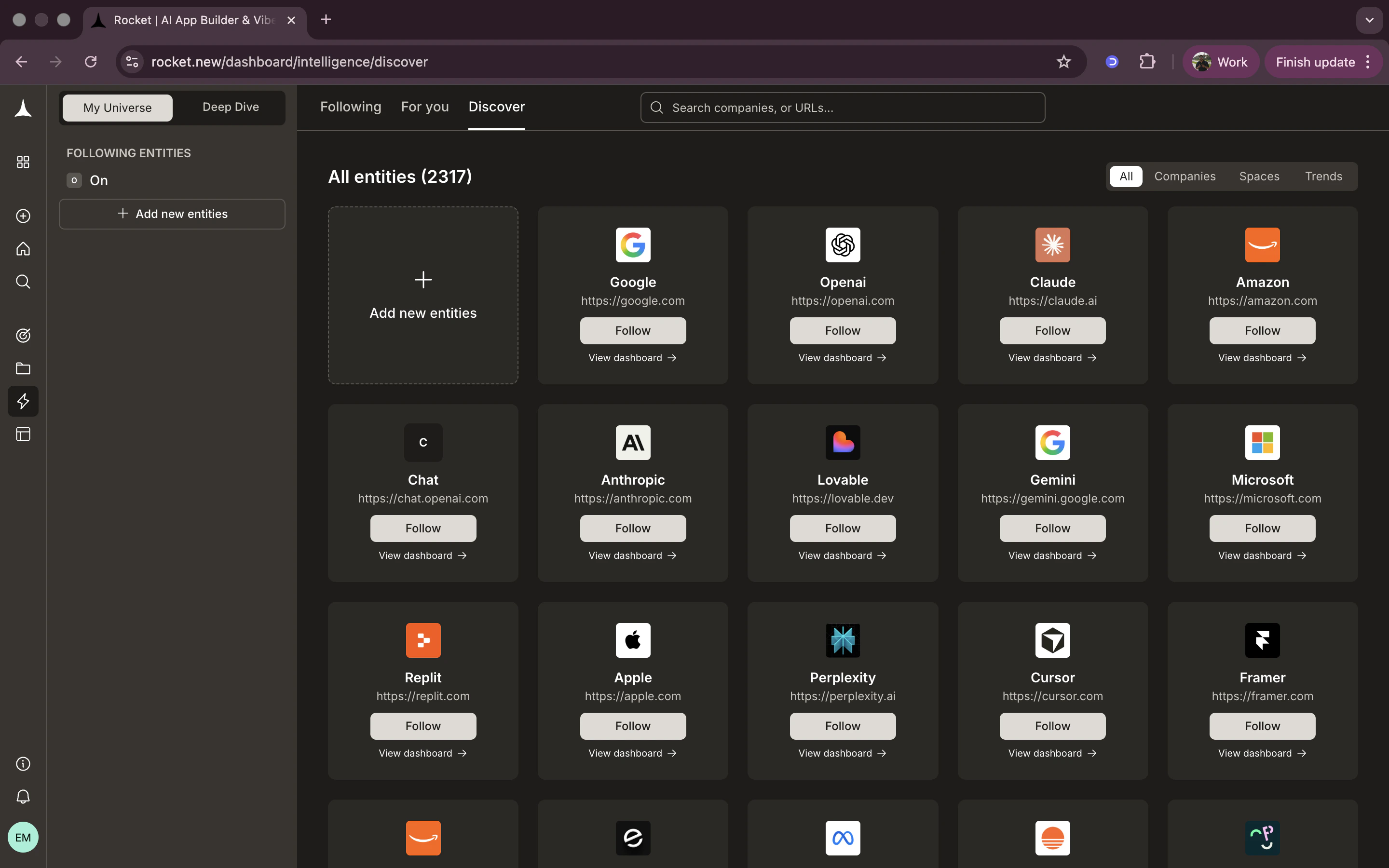Select the Discover tab
The width and height of the screenshot is (1389, 868).
point(496,107)
